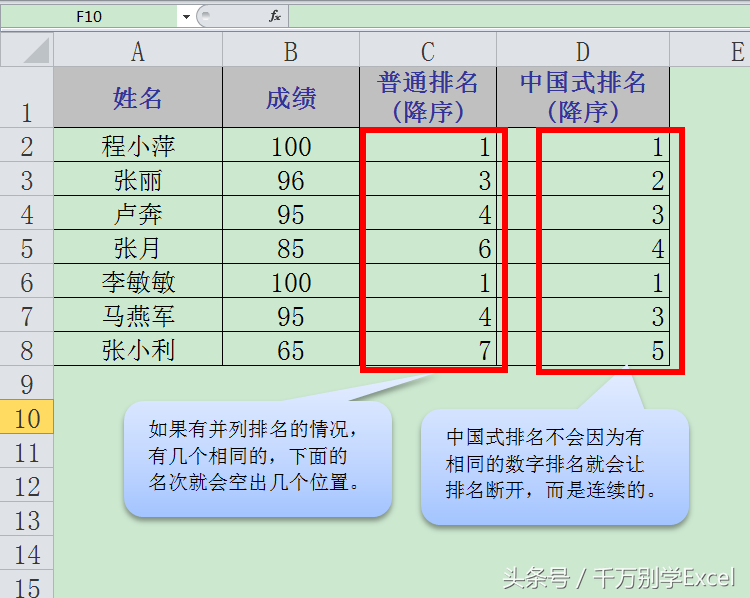The height and width of the screenshot is (598, 750).
Task: Click Chinese rank 1 in 李敏敏 row
Action: click(583, 281)
